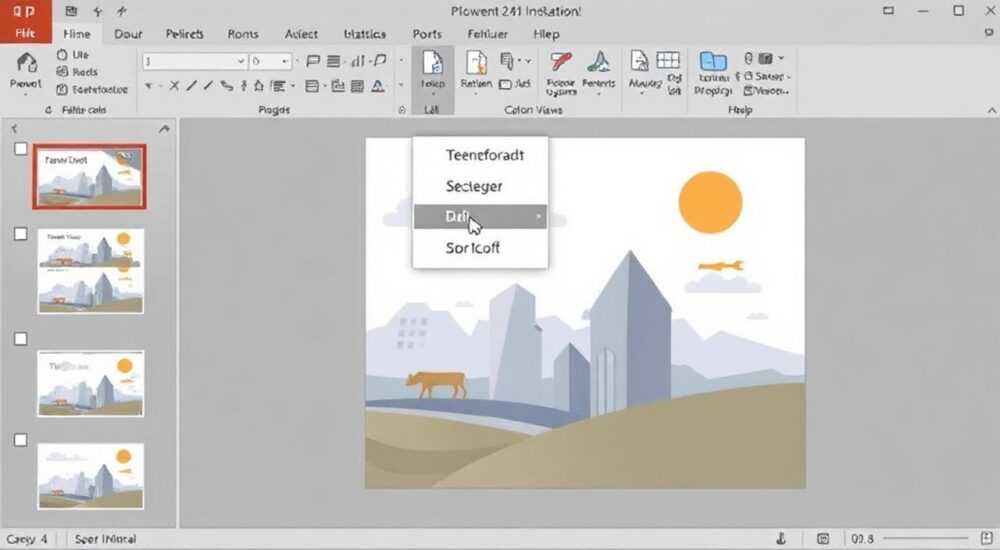
Task: Click the Prewol home icon in ribbon
Action: point(26,63)
